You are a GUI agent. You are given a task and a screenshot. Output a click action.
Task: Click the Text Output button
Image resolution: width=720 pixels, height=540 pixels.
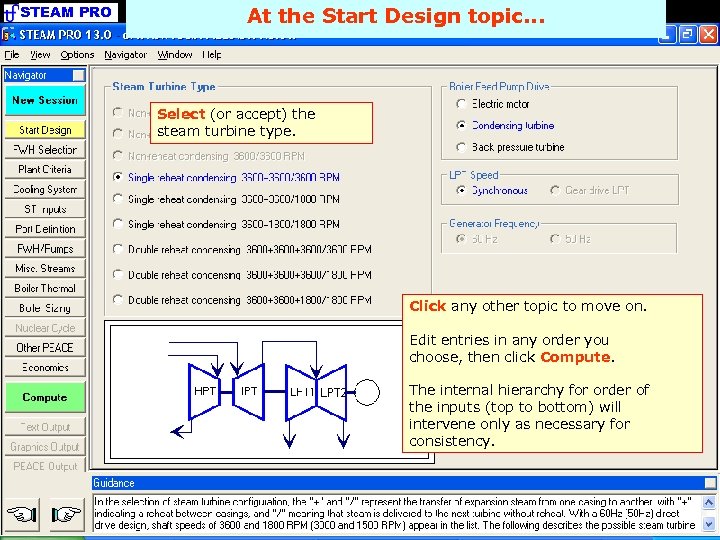45,427
